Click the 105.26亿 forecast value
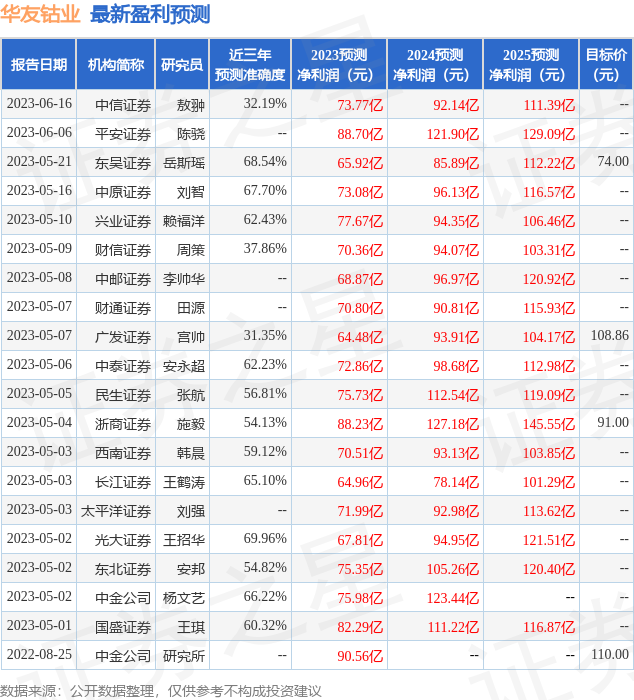The image size is (634, 700). coord(453,570)
